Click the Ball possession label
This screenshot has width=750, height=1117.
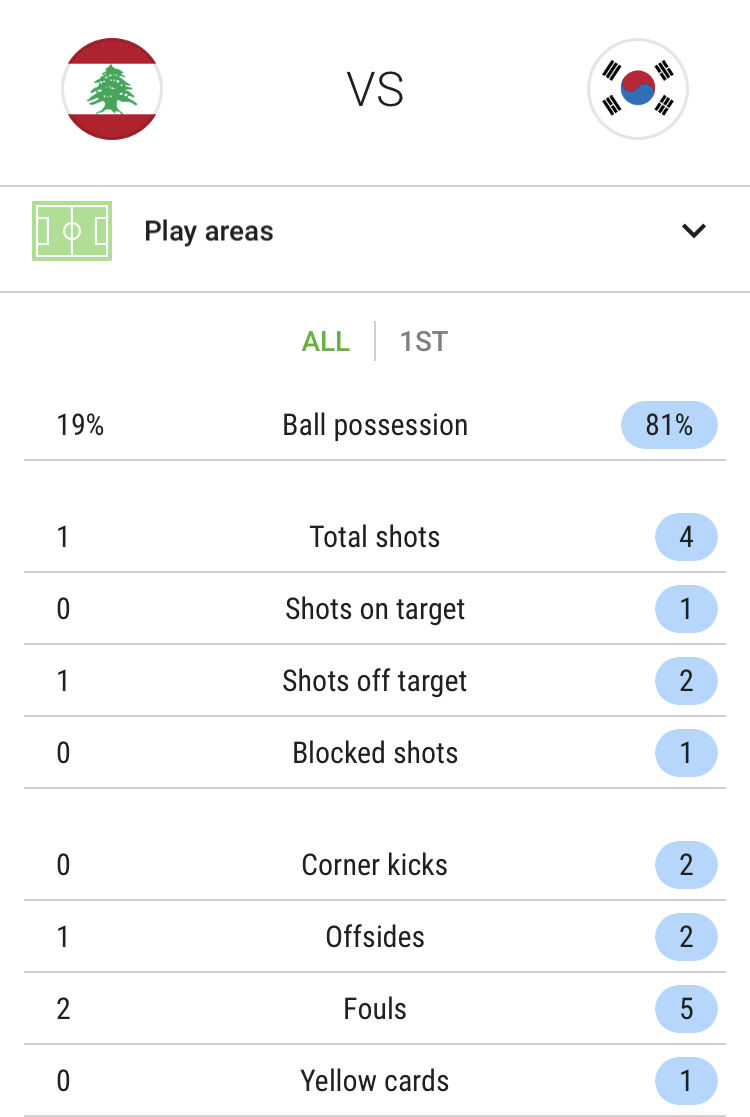(375, 425)
